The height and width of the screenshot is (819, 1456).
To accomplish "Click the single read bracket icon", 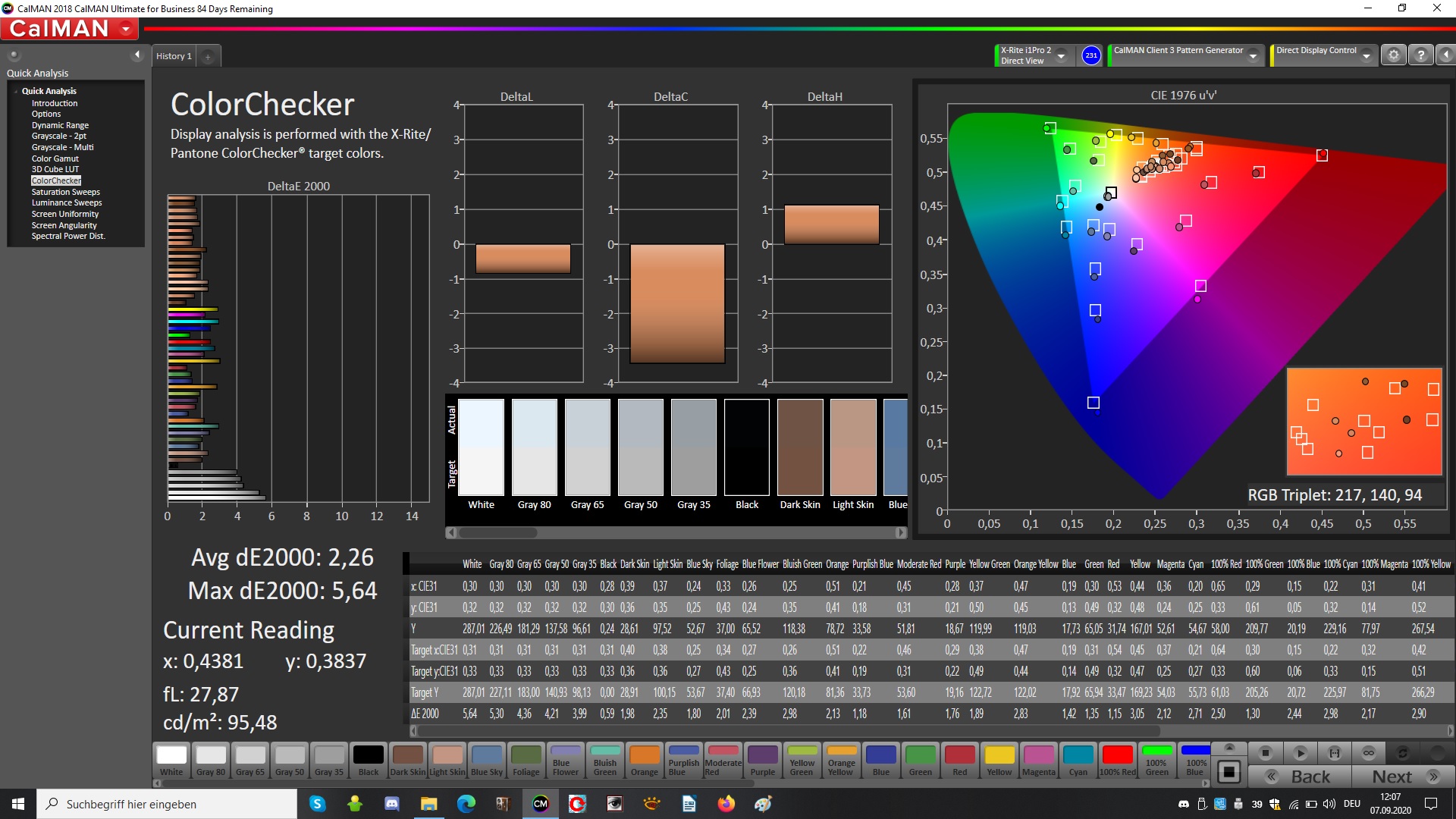I will point(1335,753).
